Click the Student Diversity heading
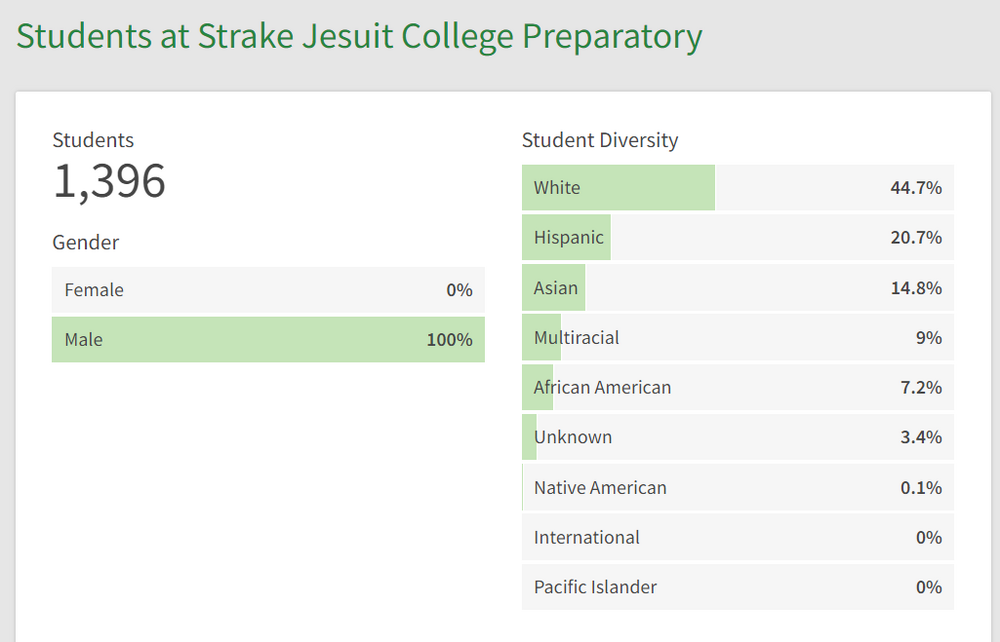This screenshot has height=642, width=1000. pos(600,140)
